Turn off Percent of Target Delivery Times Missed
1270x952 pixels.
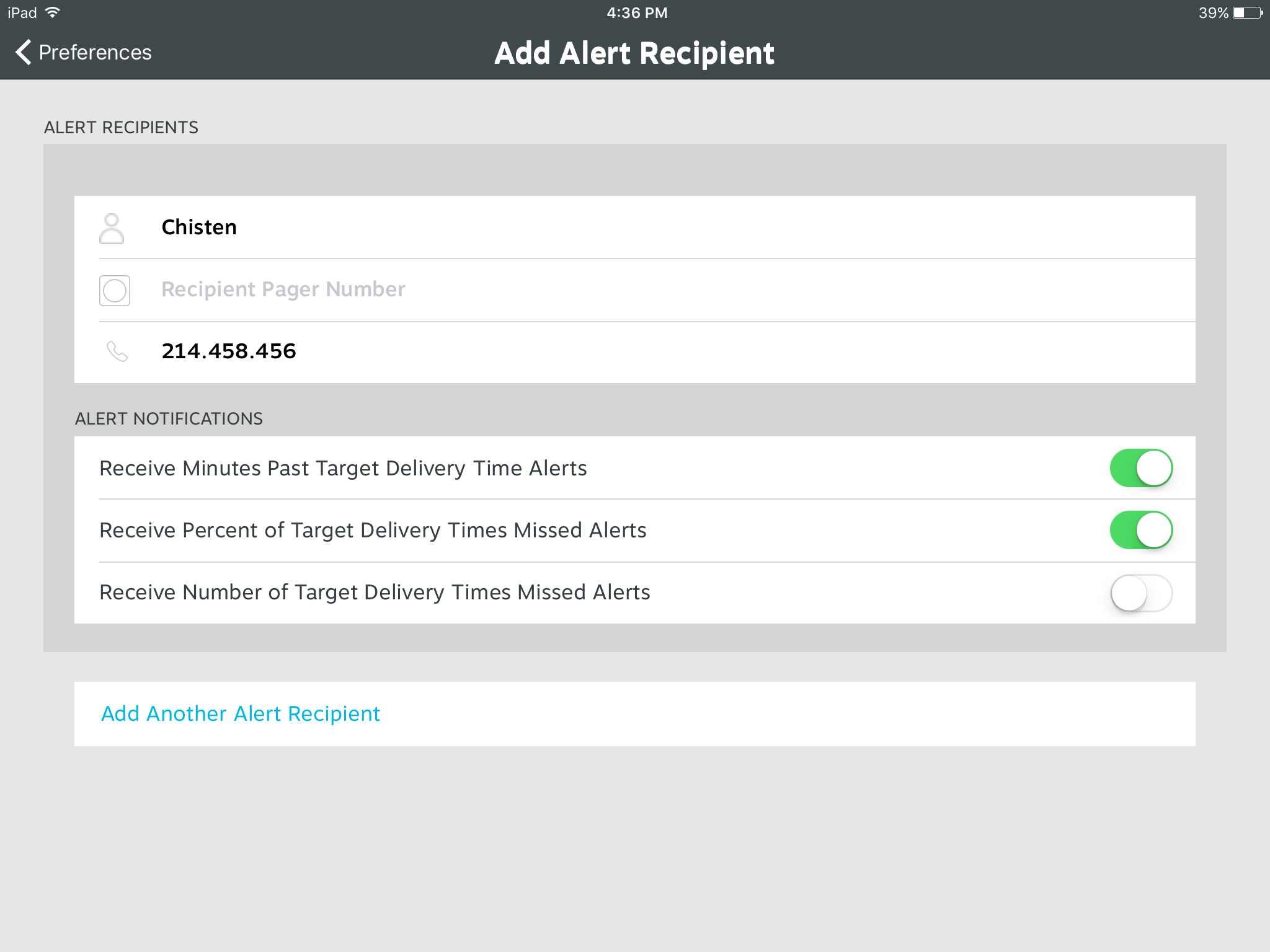coord(1141,530)
